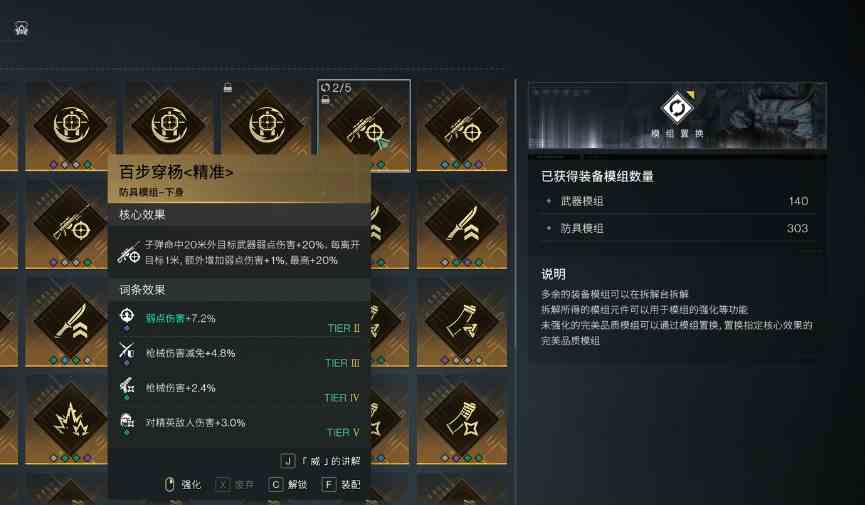
Task: Click the 弱点伤害+7.2% affix row
Action: click(x=239, y=320)
